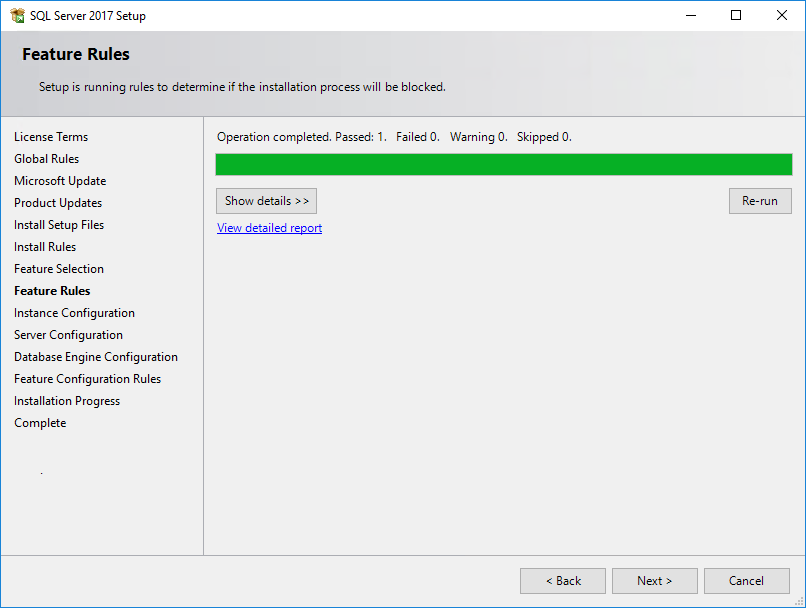Screen dimensions: 806x608
Task: Expand rule results with Show details button
Action: 266,201
